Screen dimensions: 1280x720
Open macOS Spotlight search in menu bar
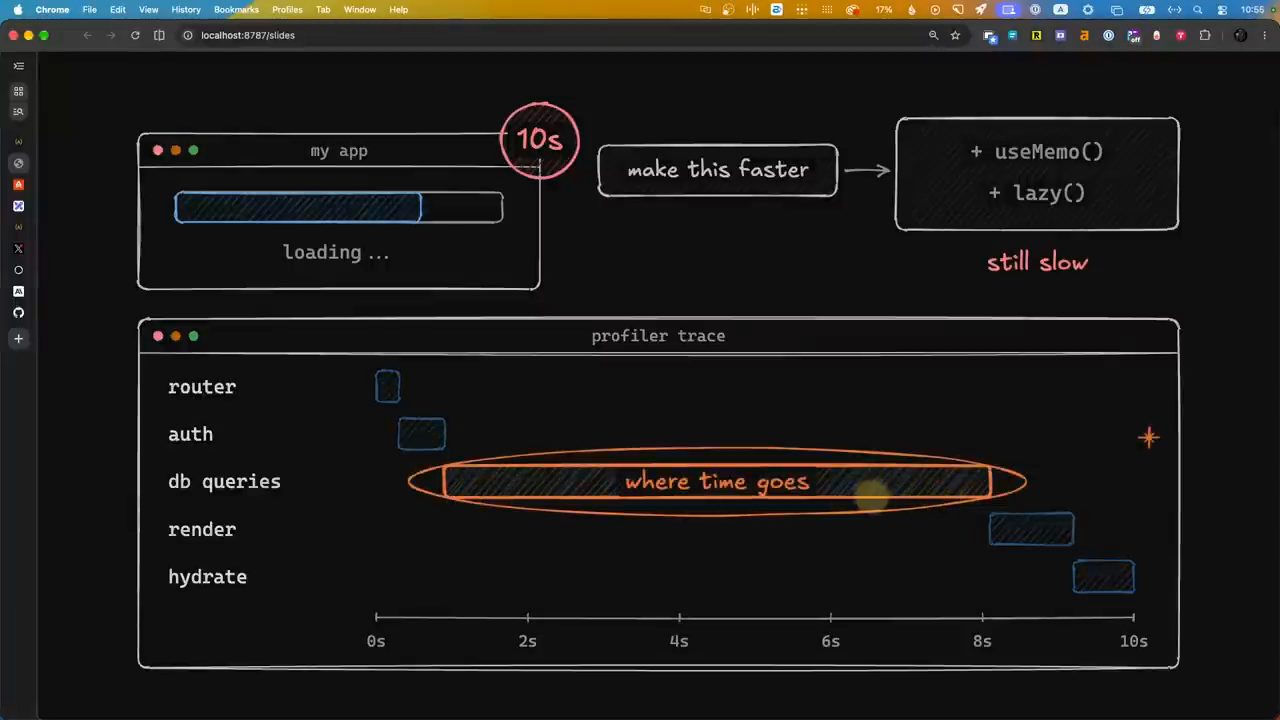pos(1198,10)
